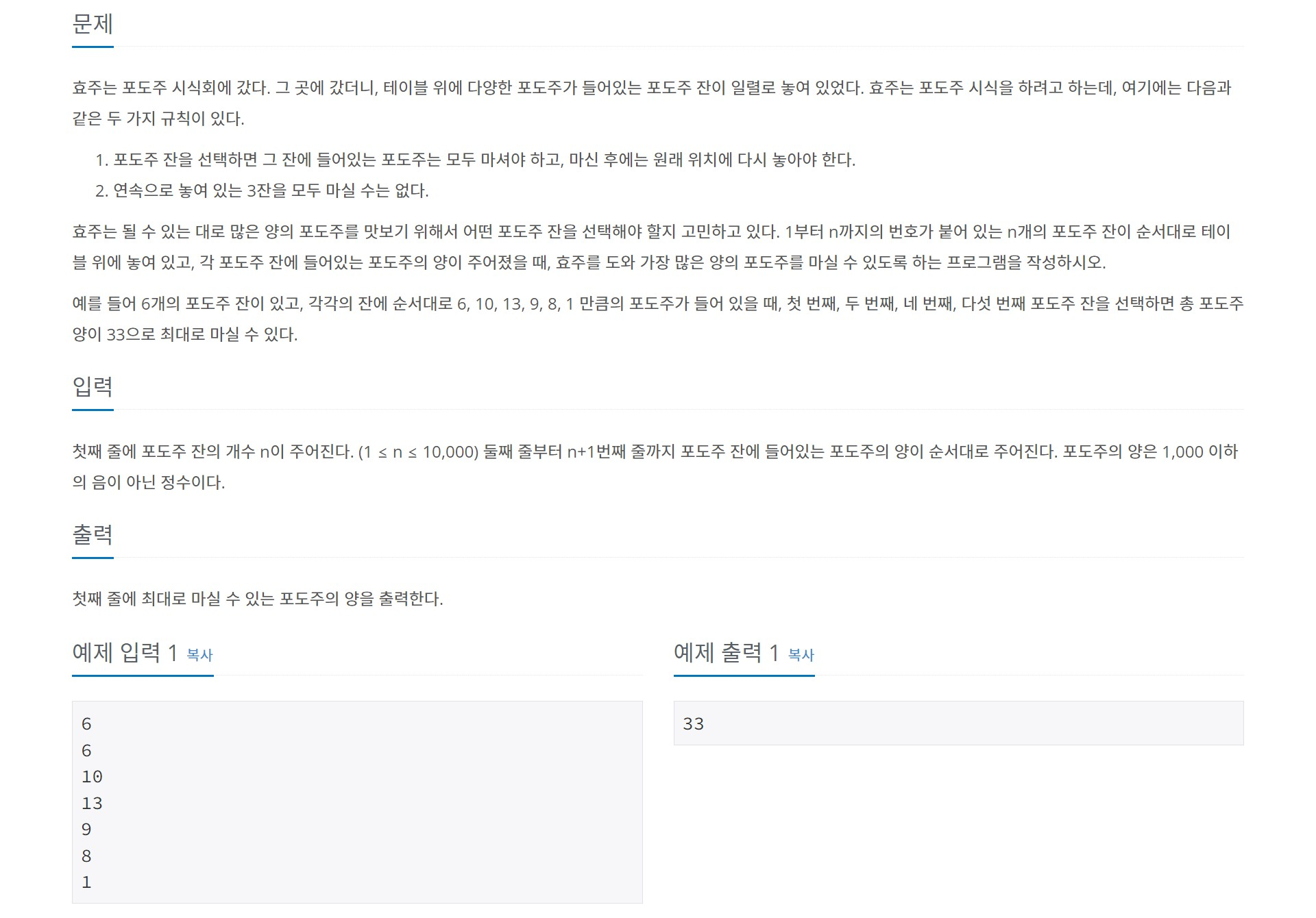Click rule 1 about drinking all the wine
Screen dimensions: 1316x918
coord(475,160)
